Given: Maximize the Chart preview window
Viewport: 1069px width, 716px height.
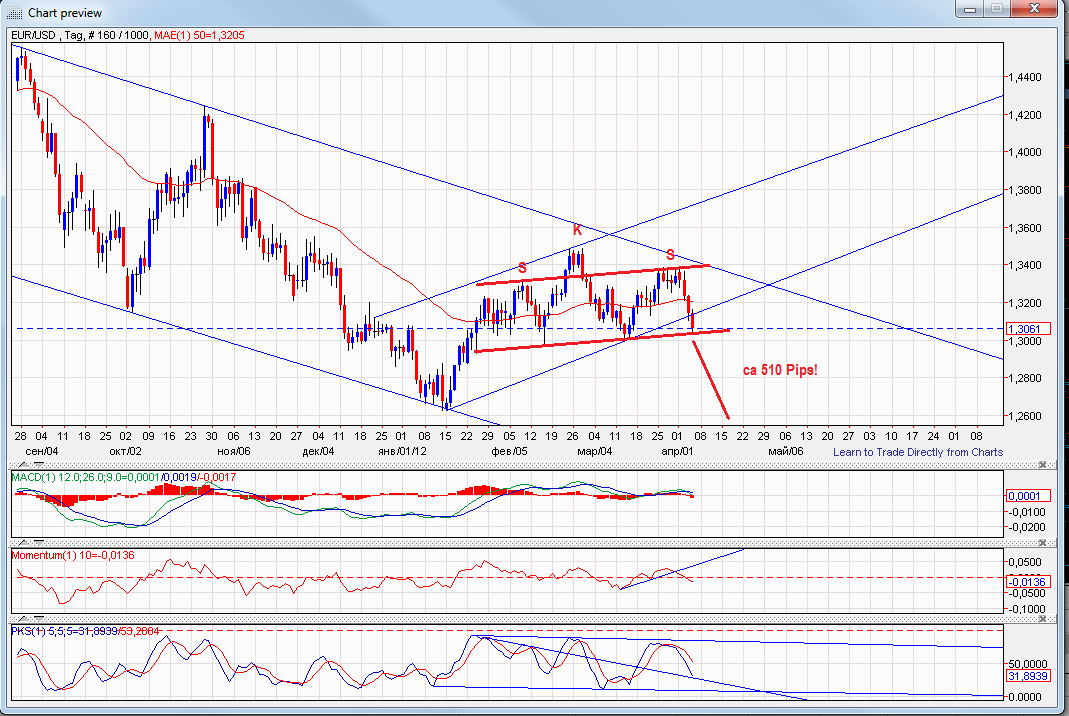Looking at the screenshot, I should [x=997, y=9].
